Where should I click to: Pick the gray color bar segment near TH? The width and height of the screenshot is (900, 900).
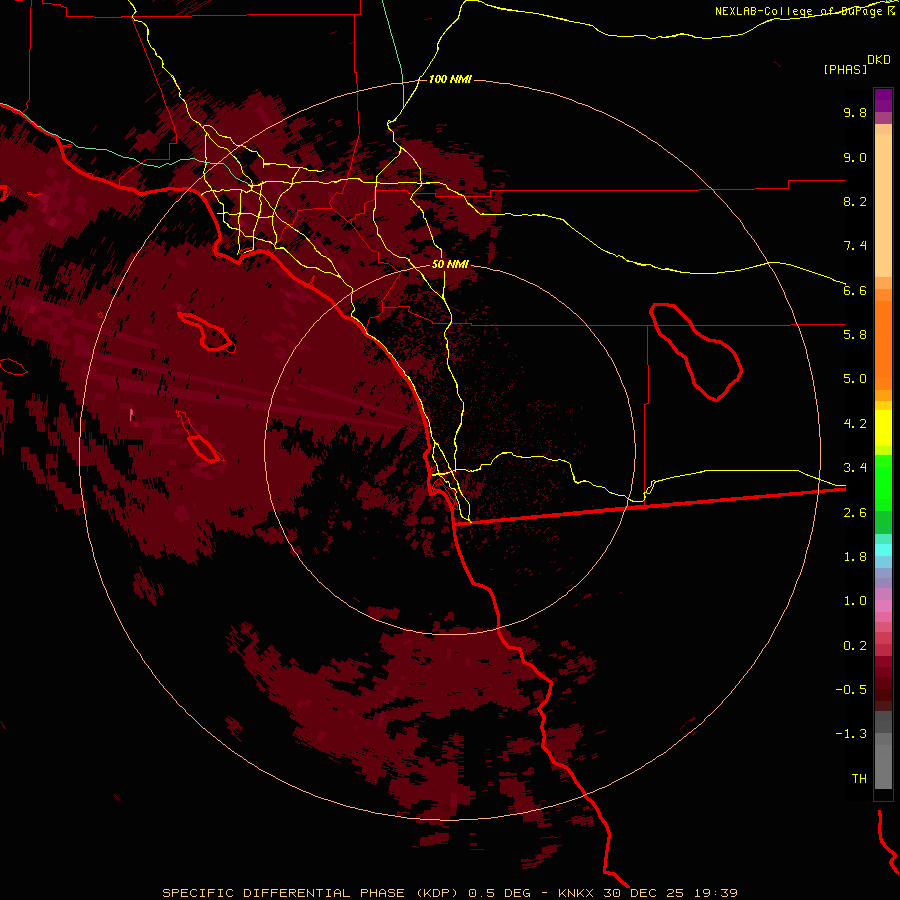[883, 766]
